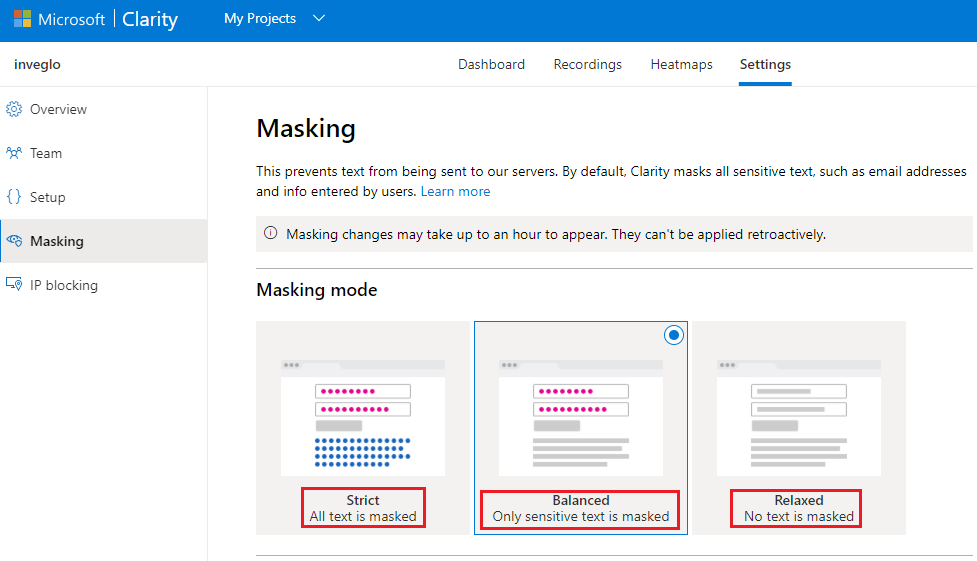Image resolution: width=977 pixels, height=561 pixels.
Task: Expand the My Projects chevron
Action: pos(319,19)
